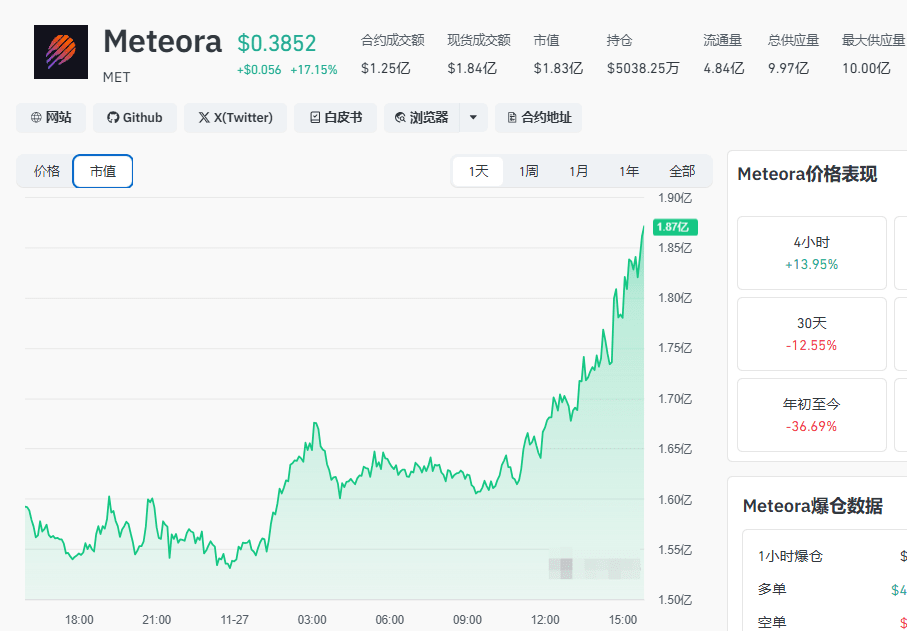Open the 白皮书 whitepaper document
The height and width of the screenshot is (631, 907).
[x=336, y=117]
